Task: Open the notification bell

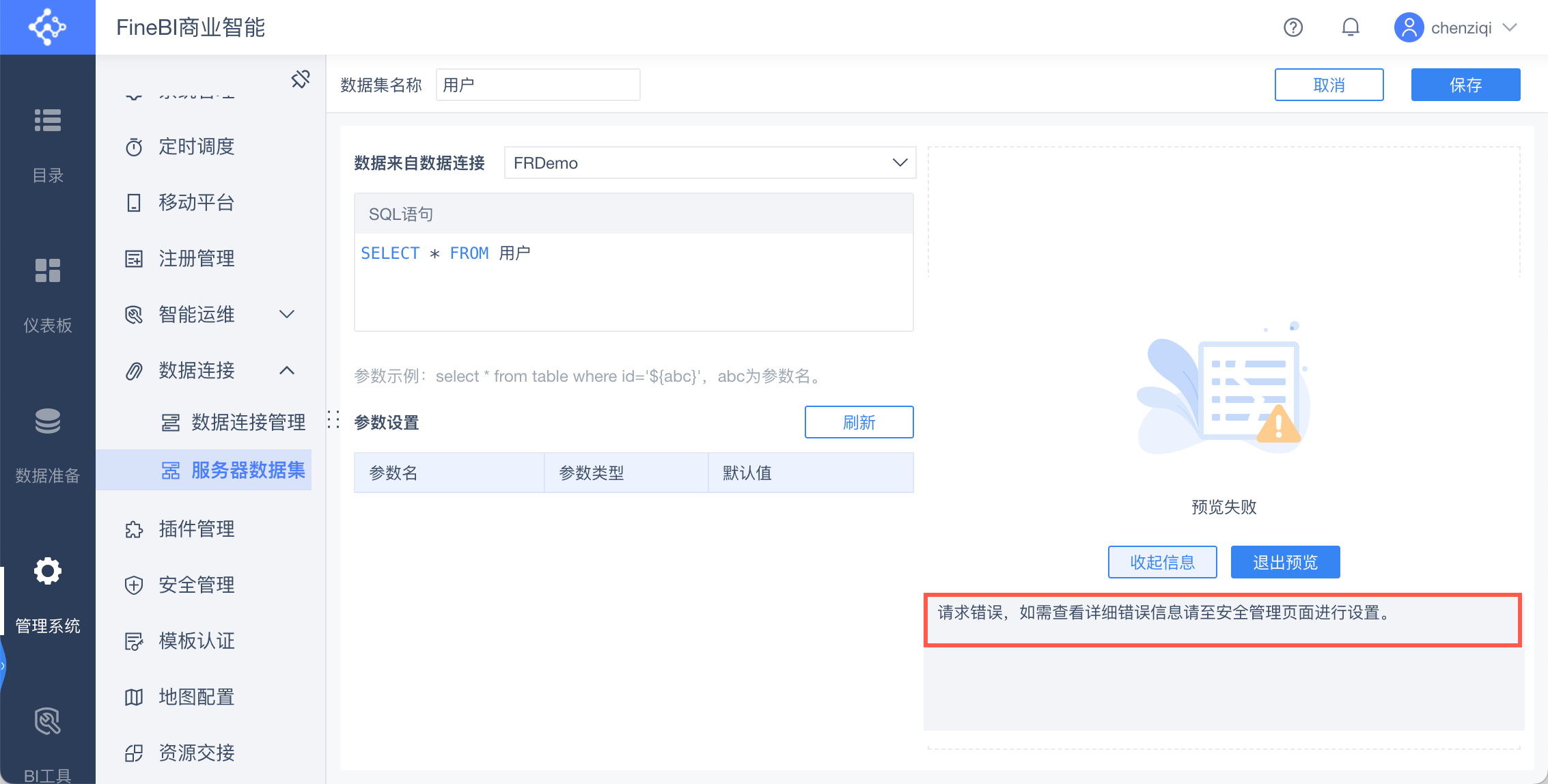Action: coord(1350,27)
